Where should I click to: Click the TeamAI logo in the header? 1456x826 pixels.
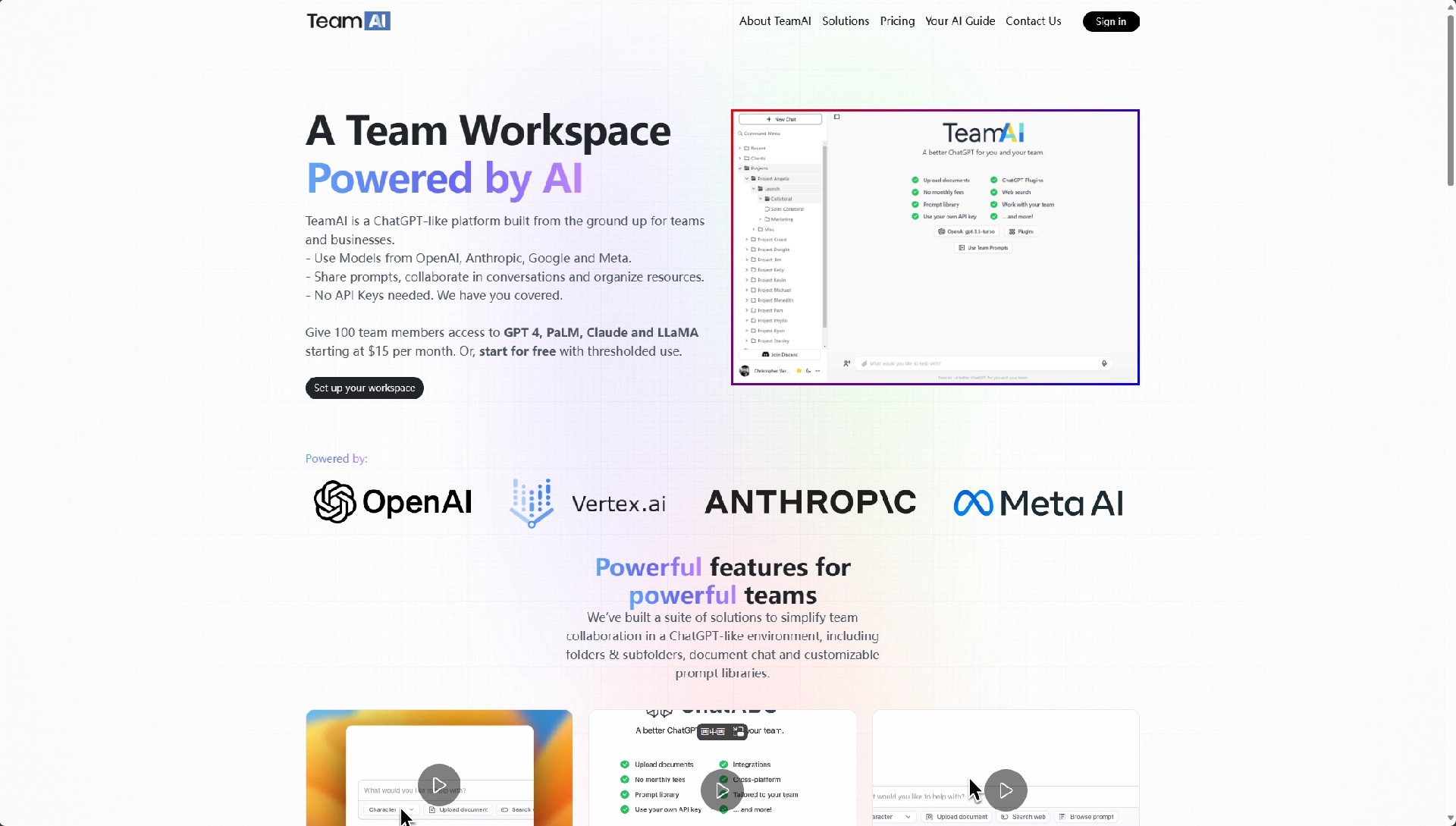(x=348, y=21)
